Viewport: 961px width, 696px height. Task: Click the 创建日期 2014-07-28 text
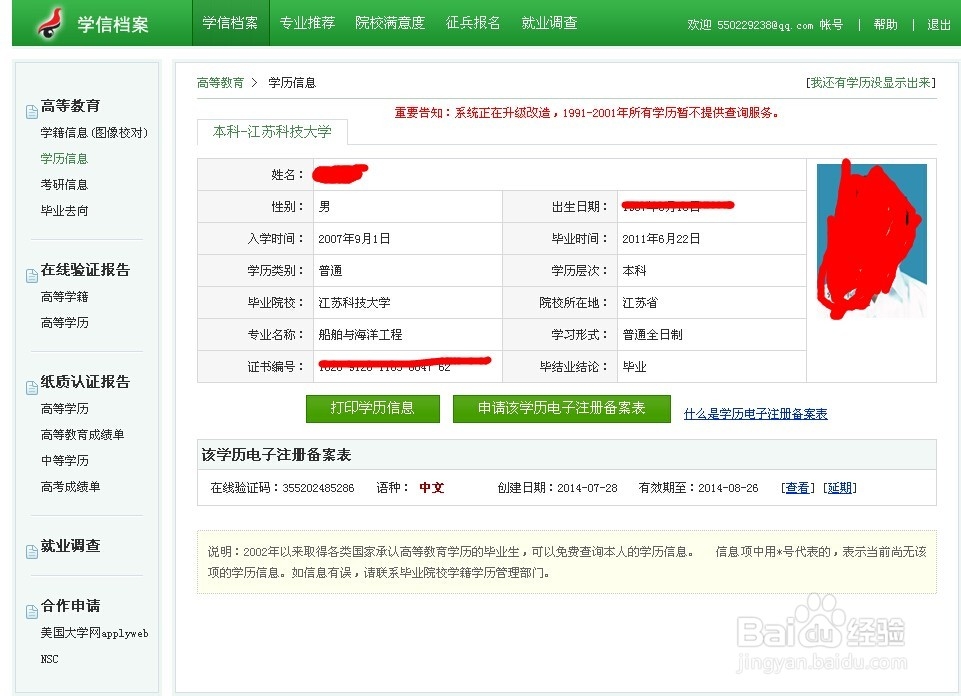click(x=557, y=488)
